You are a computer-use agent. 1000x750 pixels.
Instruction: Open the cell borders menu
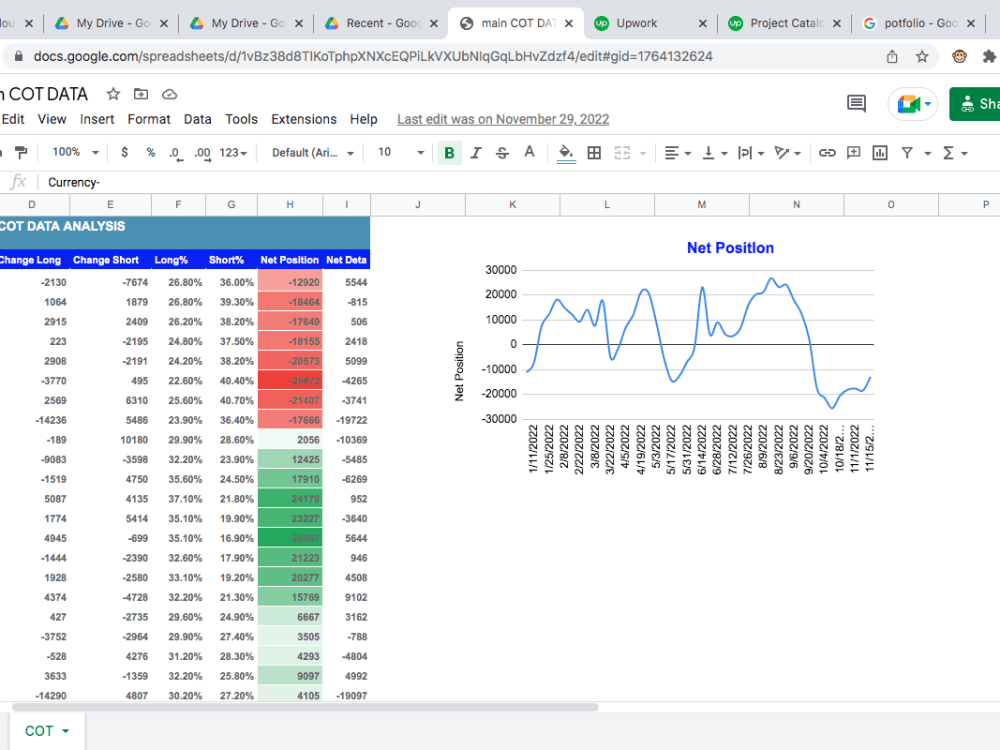[x=594, y=152]
